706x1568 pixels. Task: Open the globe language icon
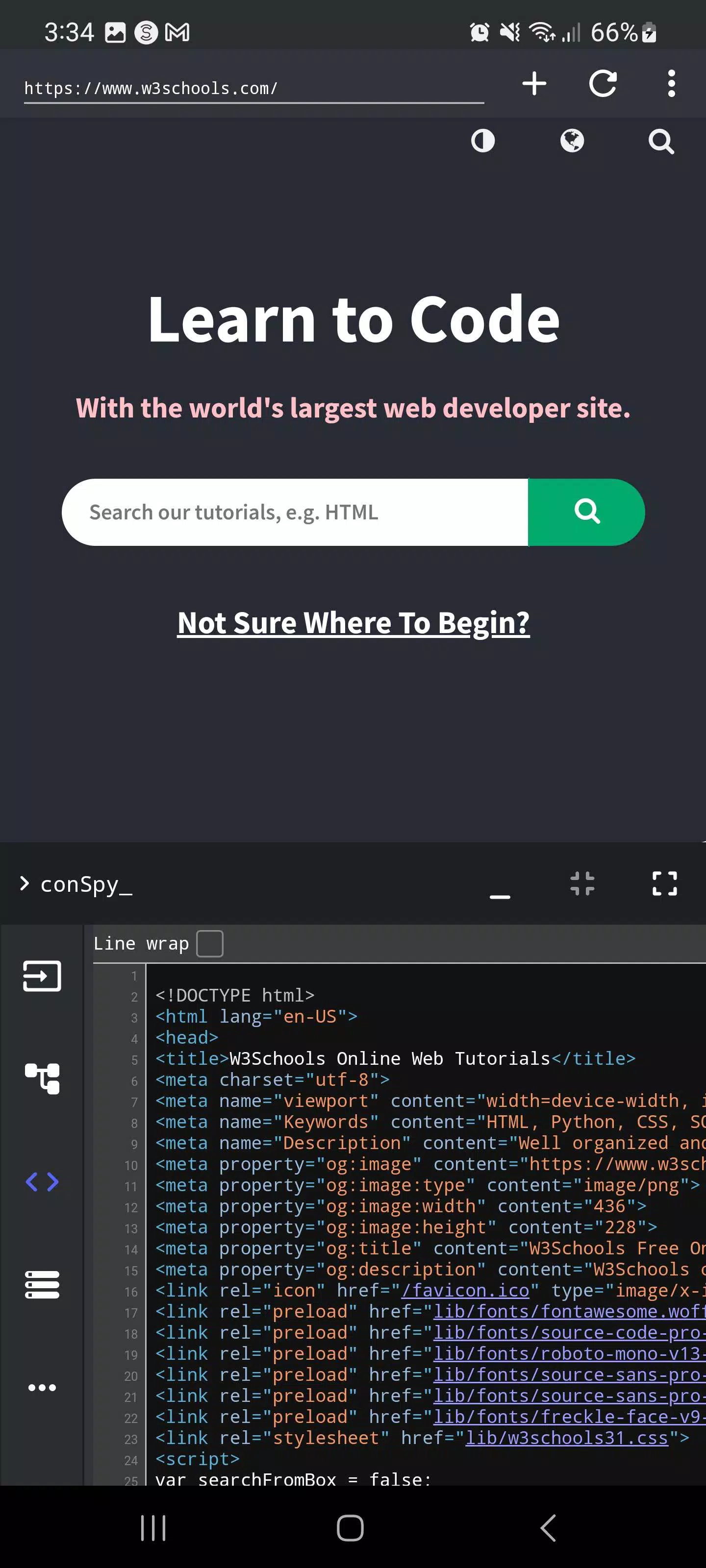coord(572,141)
